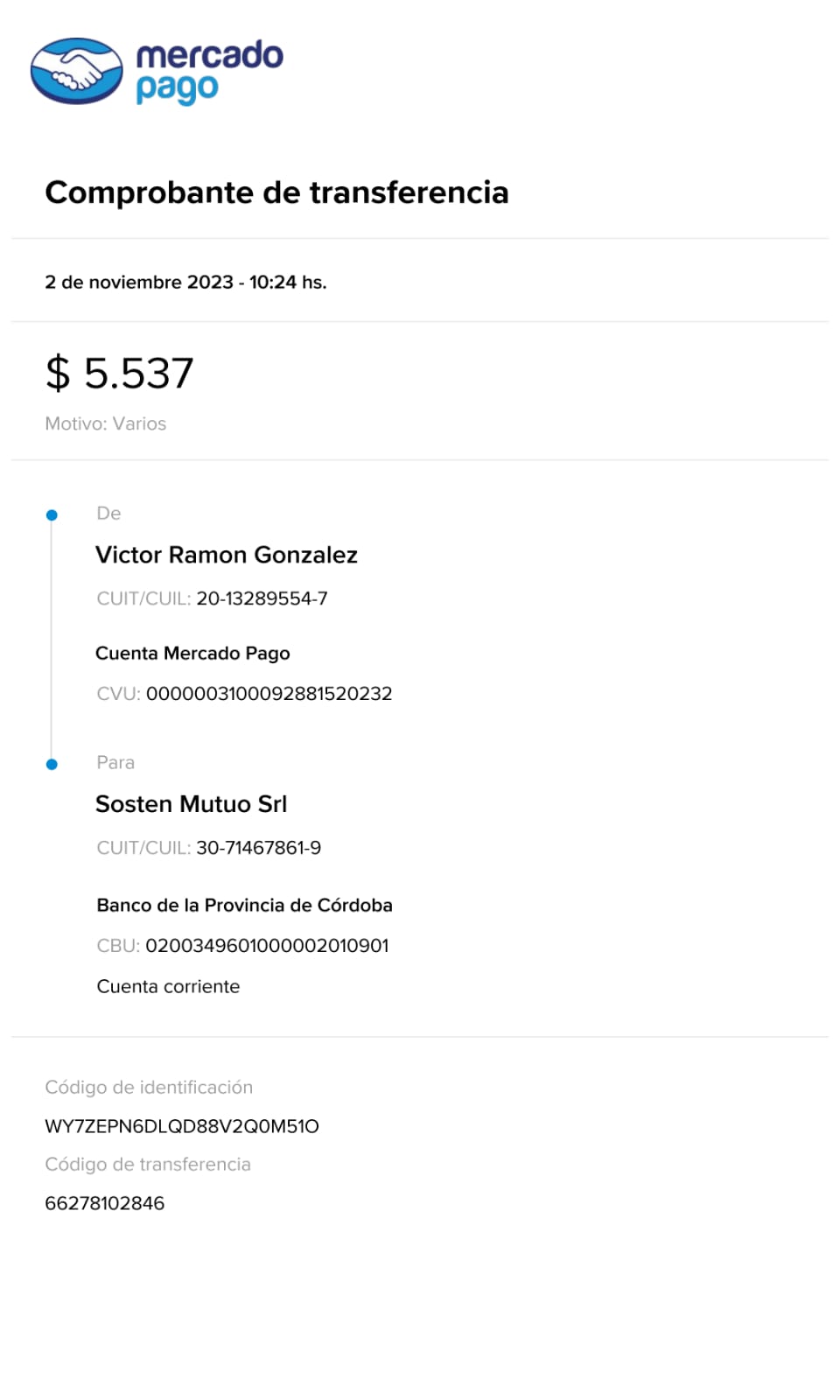
Task: Click the CVU number 0000003100092881520232
Action: (x=269, y=694)
